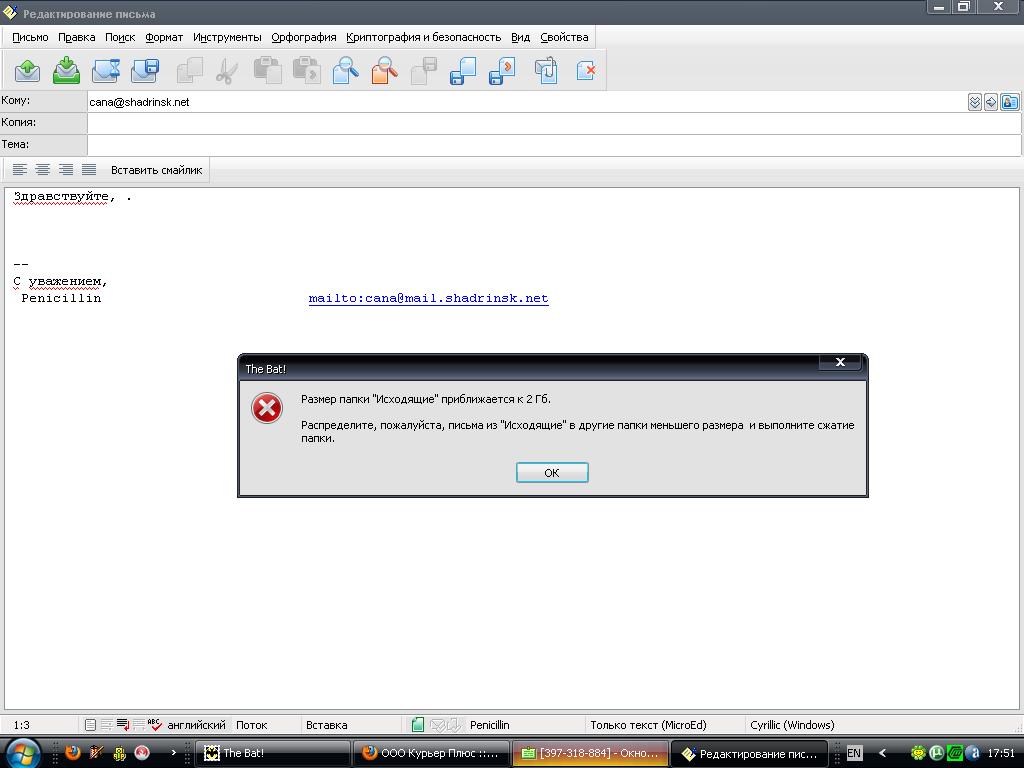Open the Письмо menu
1024x768 pixels.
pyautogui.click(x=30, y=37)
